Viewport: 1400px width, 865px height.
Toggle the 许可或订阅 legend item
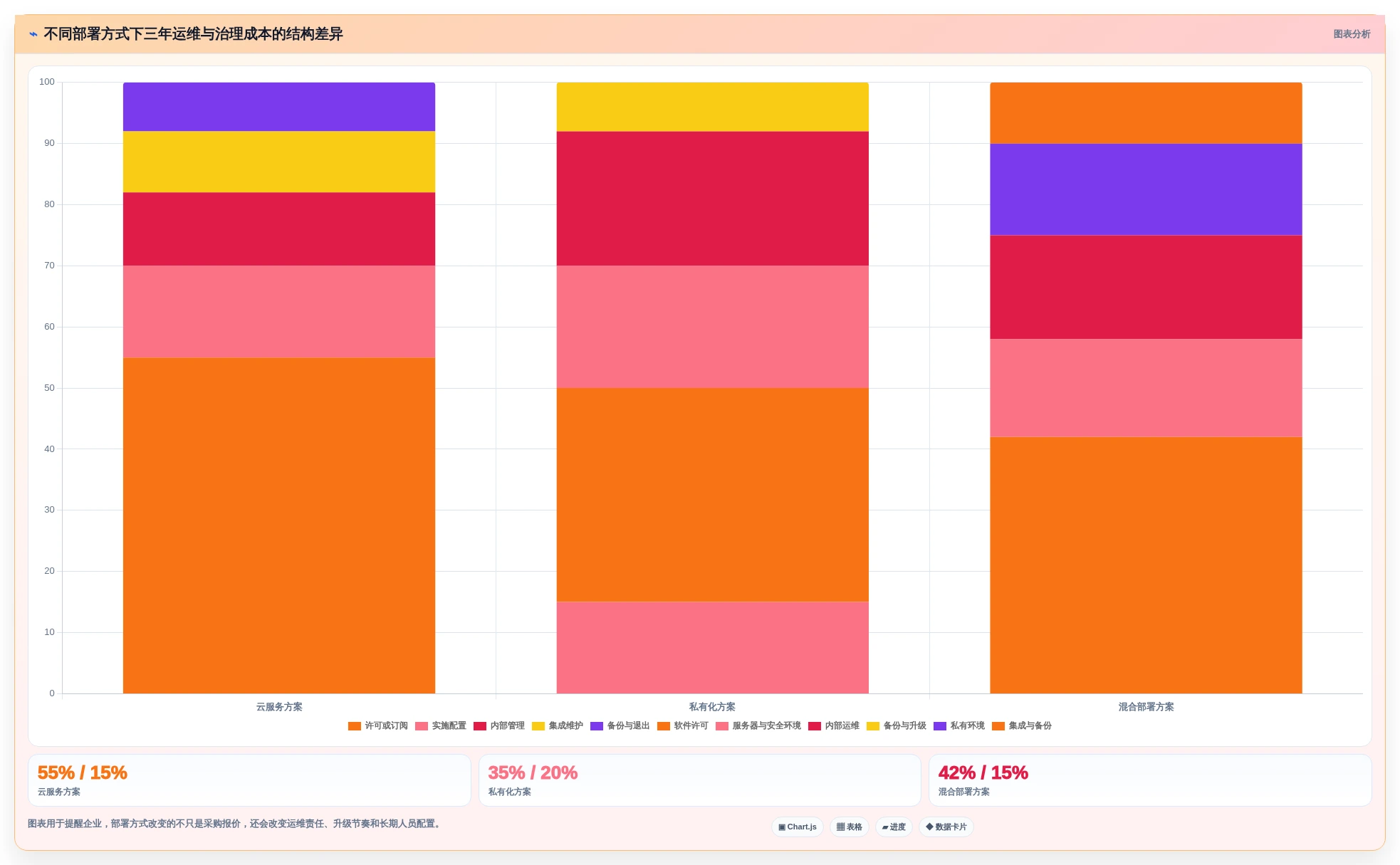pos(377,726)
